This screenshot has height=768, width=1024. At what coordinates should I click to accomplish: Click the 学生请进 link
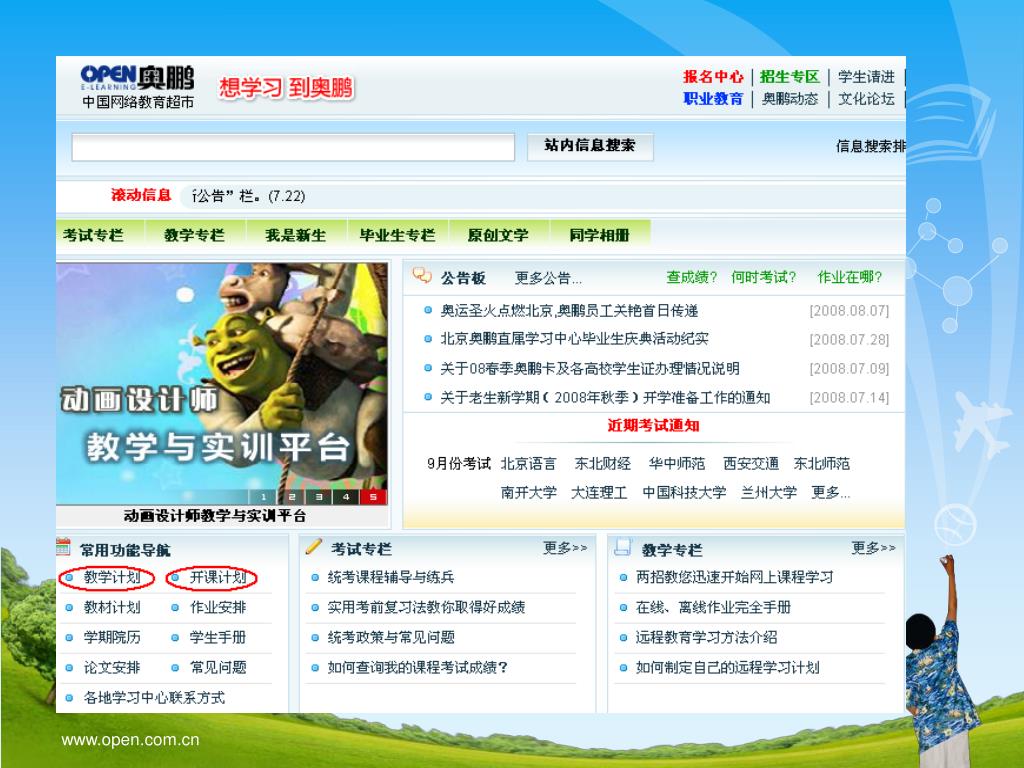(x=866, y=77)
